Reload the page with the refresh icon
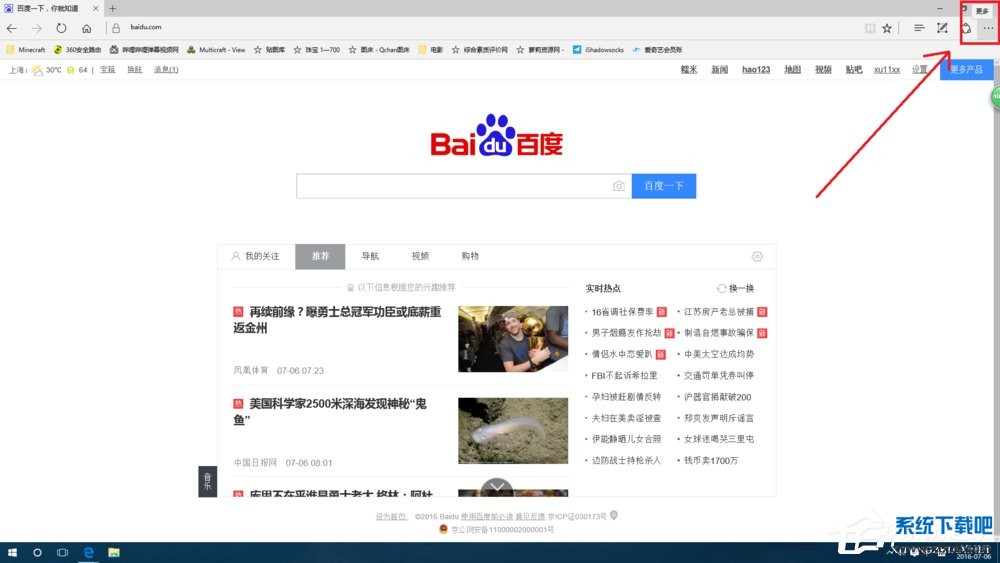Screen dimensions: 1000x563 pos(61,28)
